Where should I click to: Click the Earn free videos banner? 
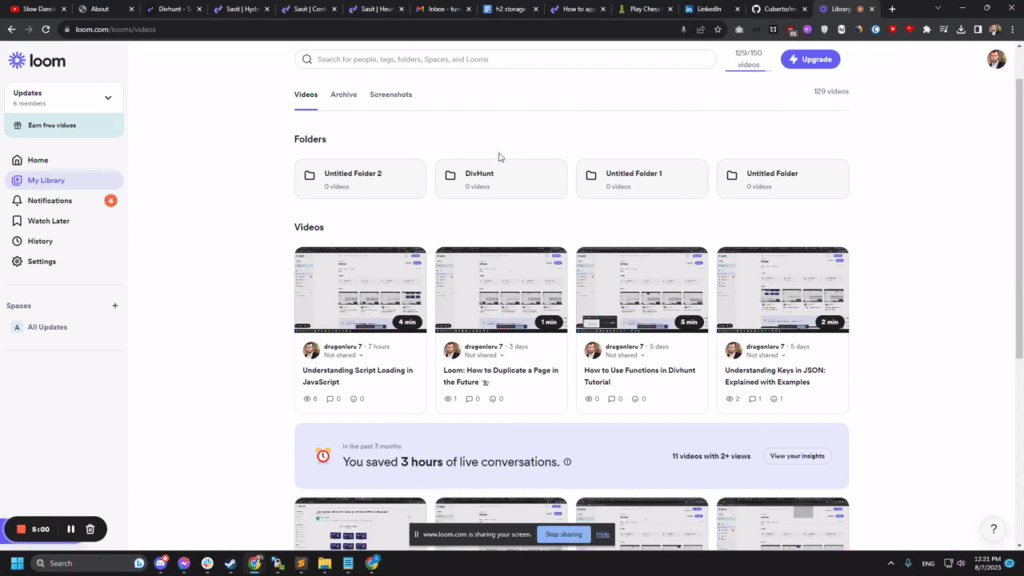pyautogui.click(x=63, y=125)
